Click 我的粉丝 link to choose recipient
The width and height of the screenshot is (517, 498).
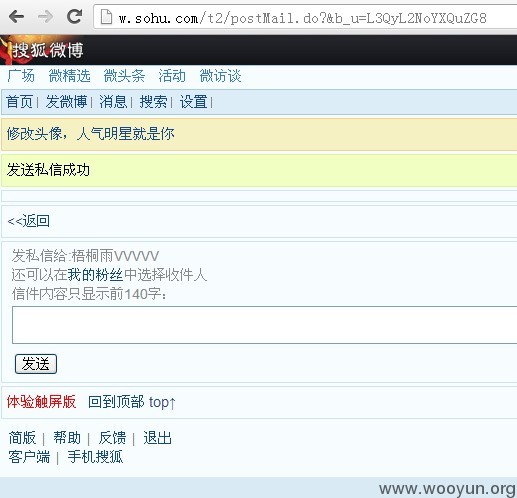[x=95, y=275]
